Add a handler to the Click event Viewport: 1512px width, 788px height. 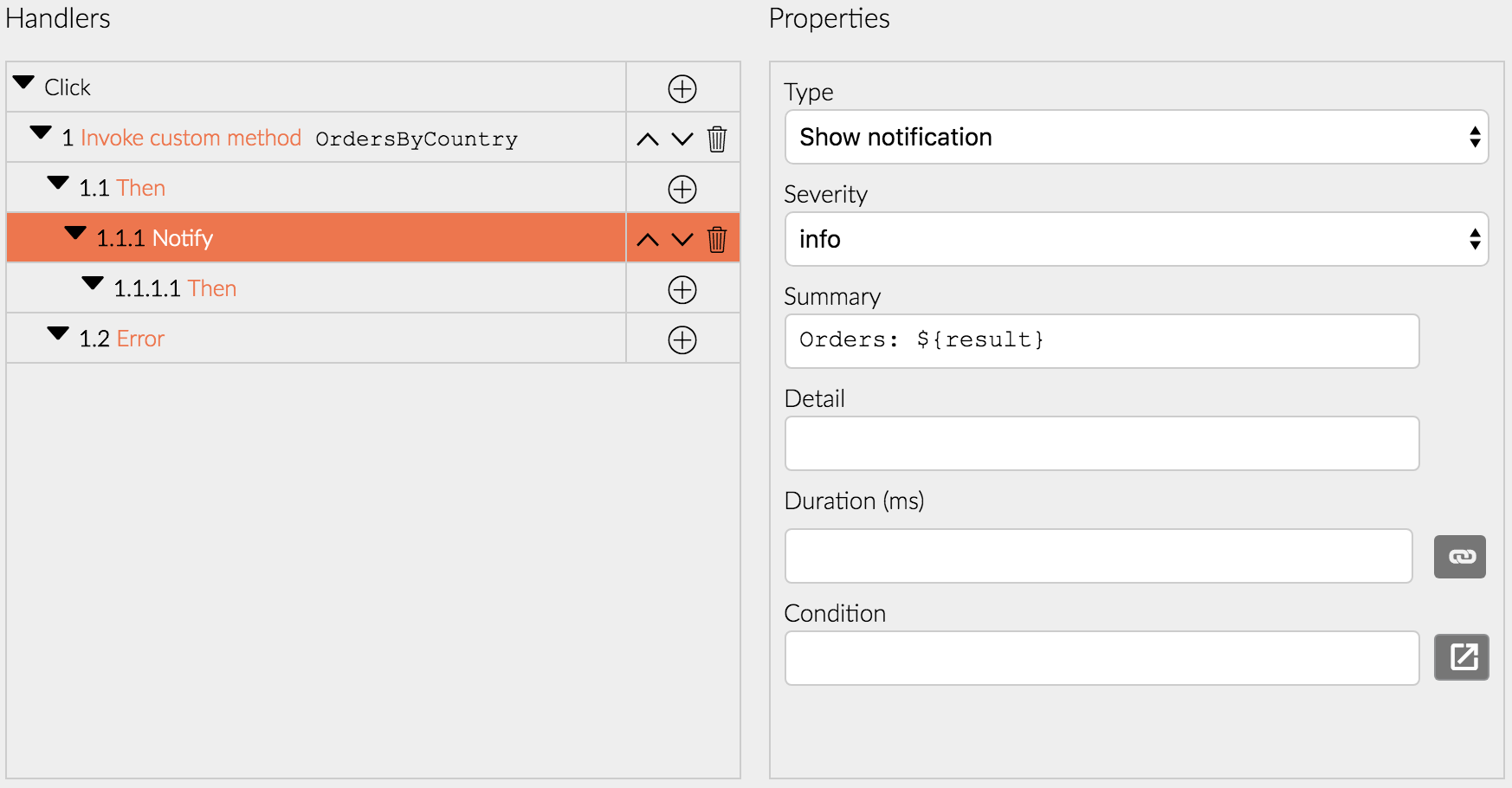coord(682,88)
